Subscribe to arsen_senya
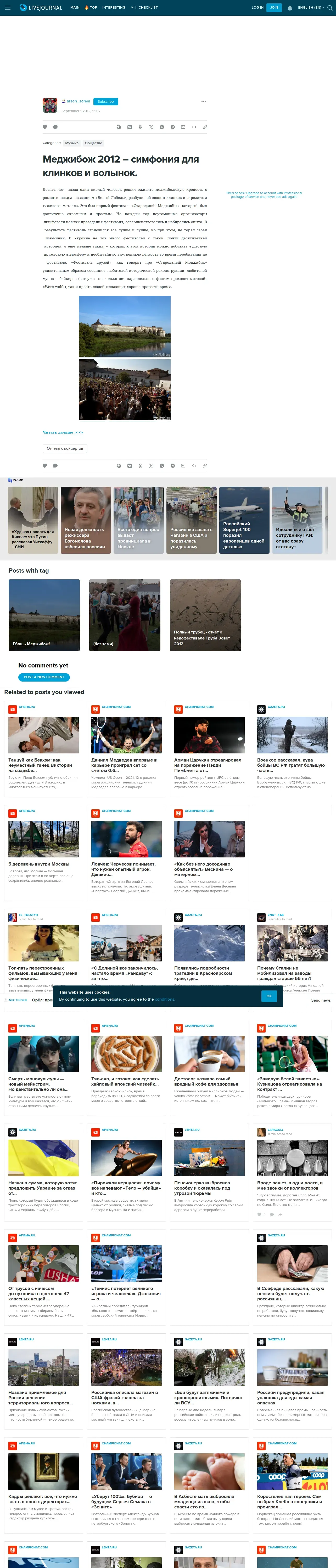Image resolution: width=336 pixels, height=1568 pixels. click(x=105, y=102)
